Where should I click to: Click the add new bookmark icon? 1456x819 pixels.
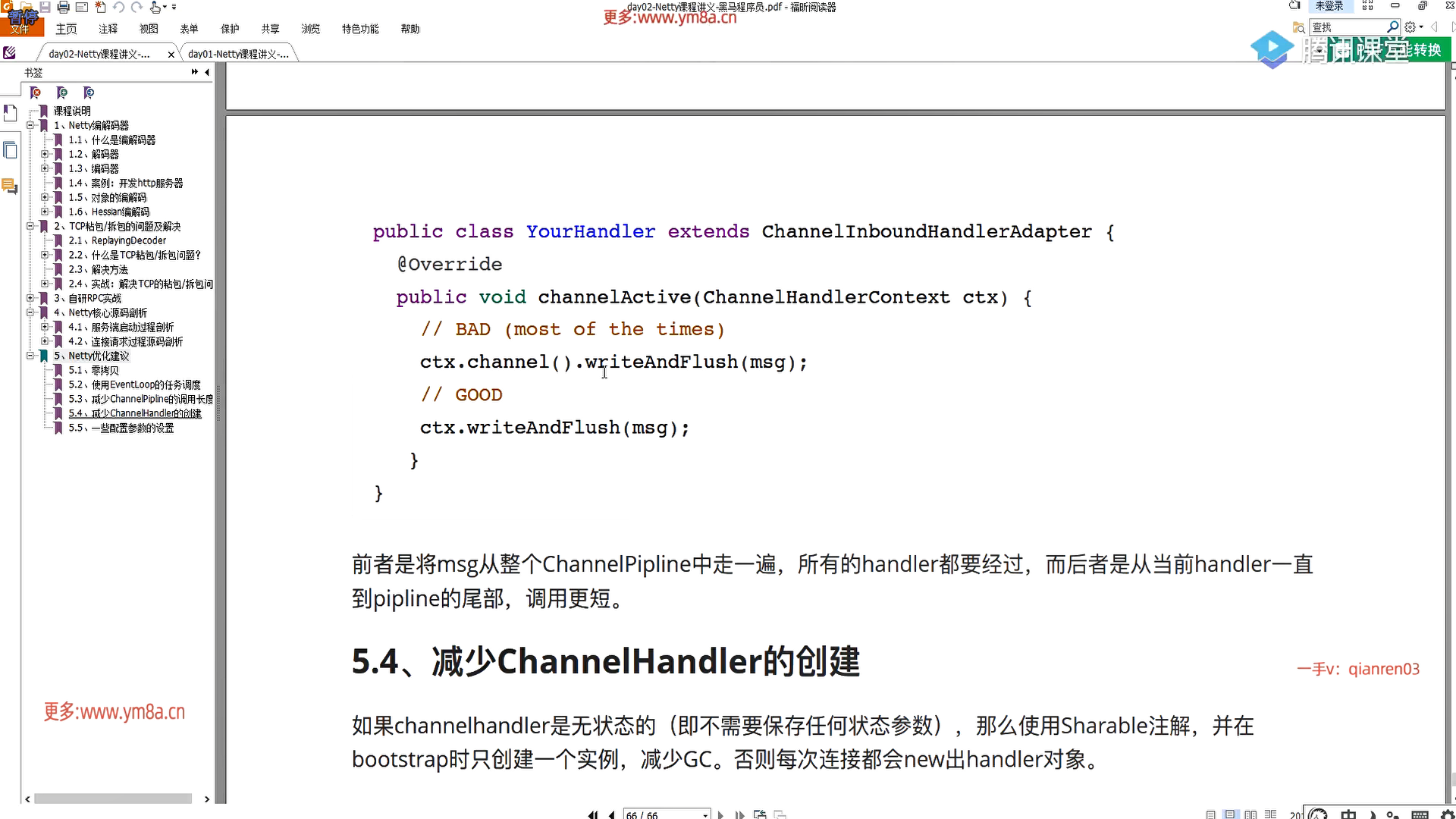click(62, 93)
